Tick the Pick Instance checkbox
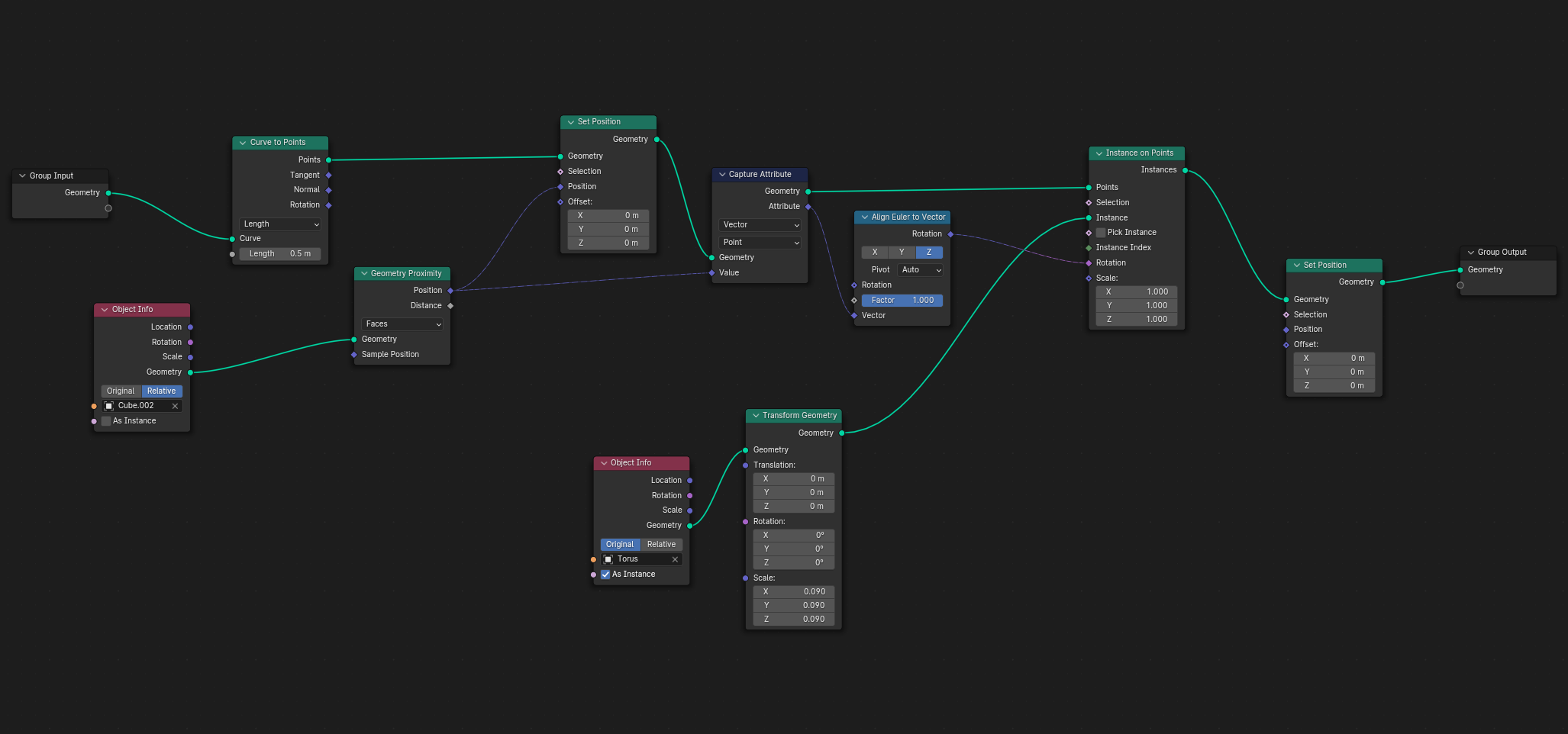The height and width of the screenshot is (734, 1568). coord(1101,233)
